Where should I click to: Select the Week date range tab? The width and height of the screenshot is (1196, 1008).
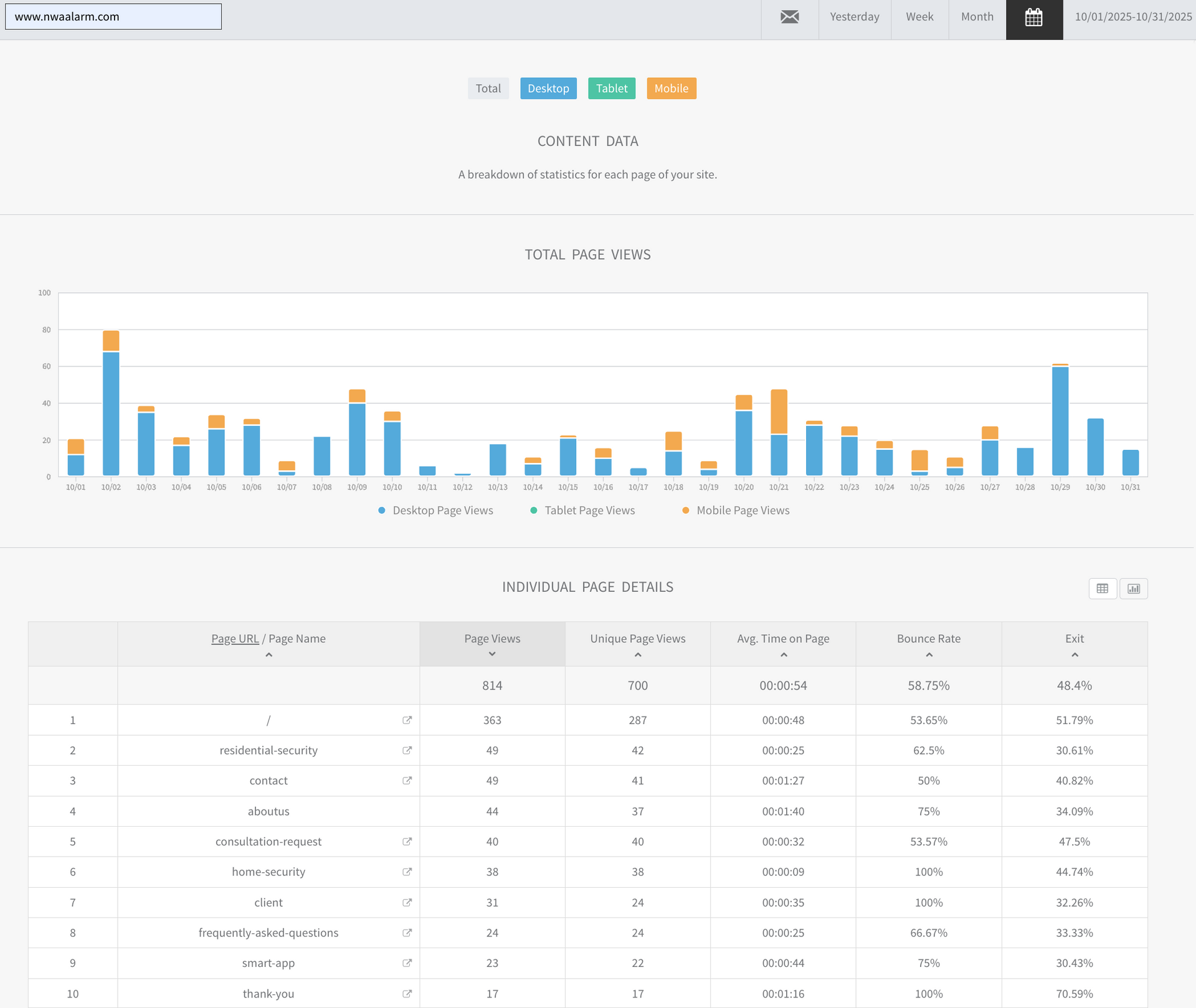point(919,17)
